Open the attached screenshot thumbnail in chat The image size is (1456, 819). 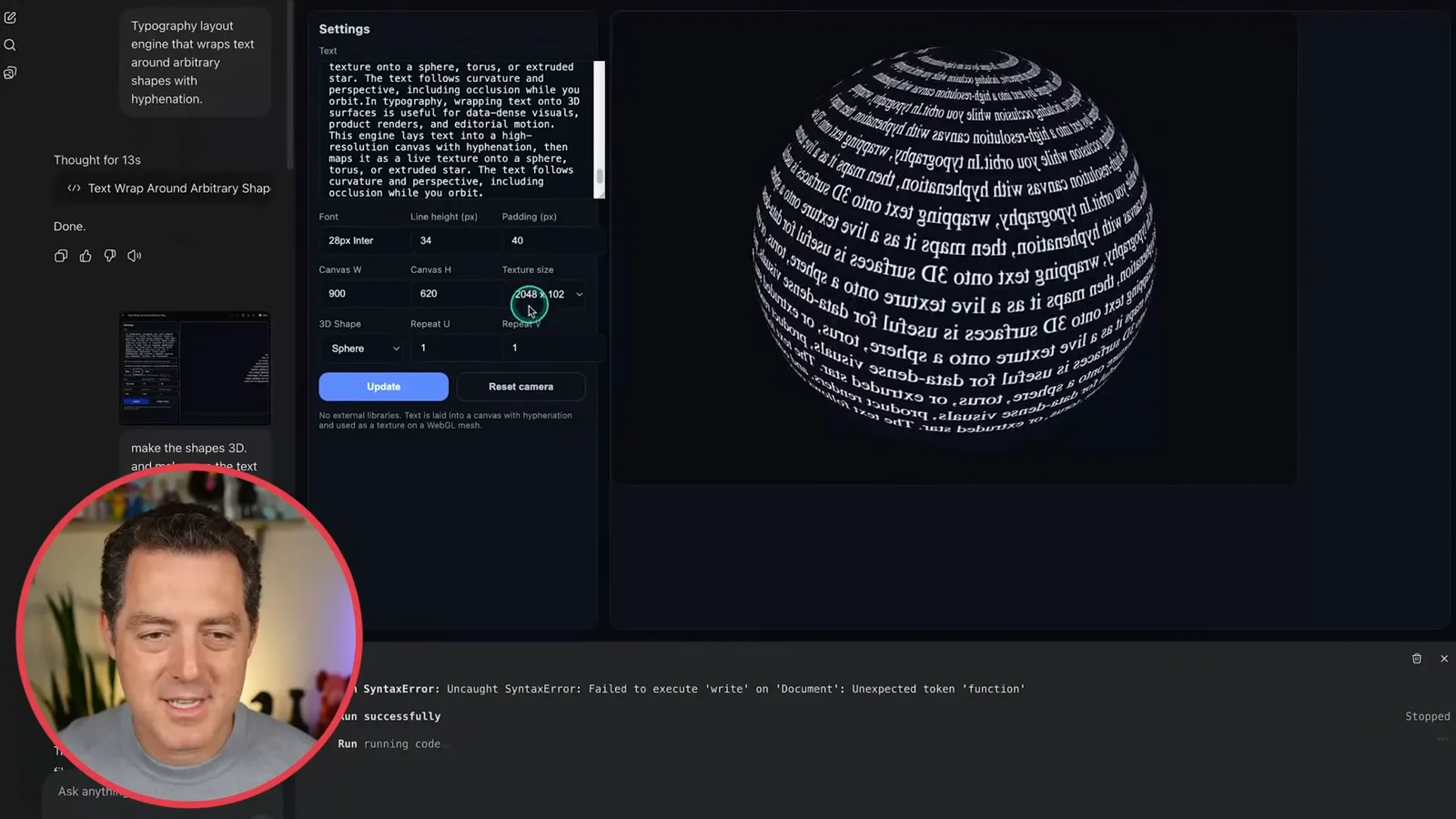[195, 368]
